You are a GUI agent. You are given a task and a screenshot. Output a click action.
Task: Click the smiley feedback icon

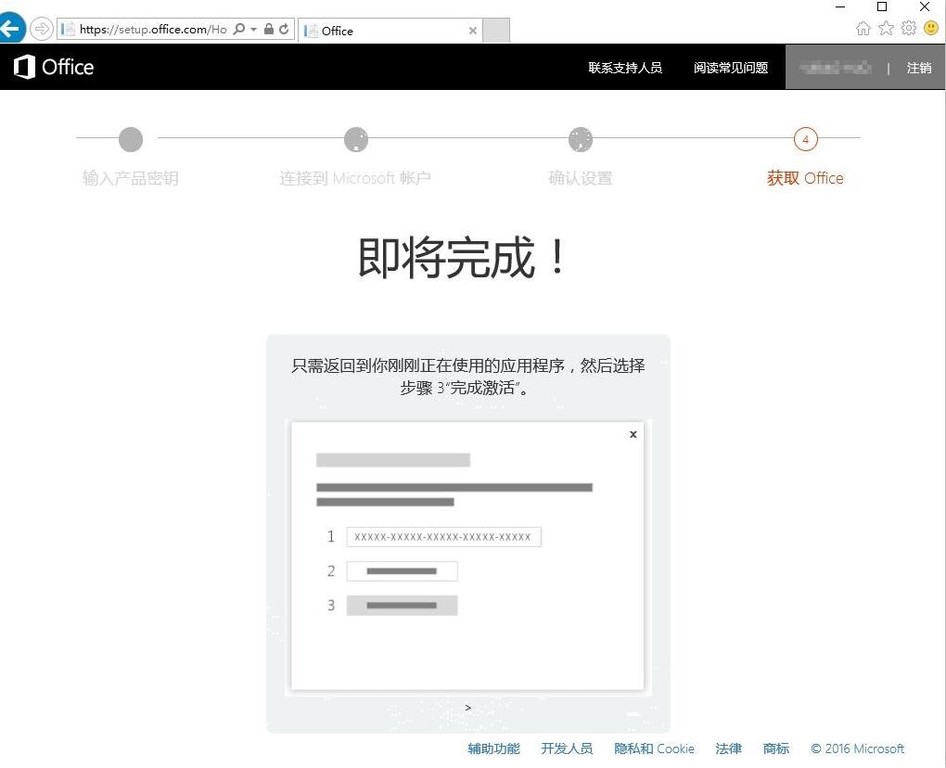[931, 28]
